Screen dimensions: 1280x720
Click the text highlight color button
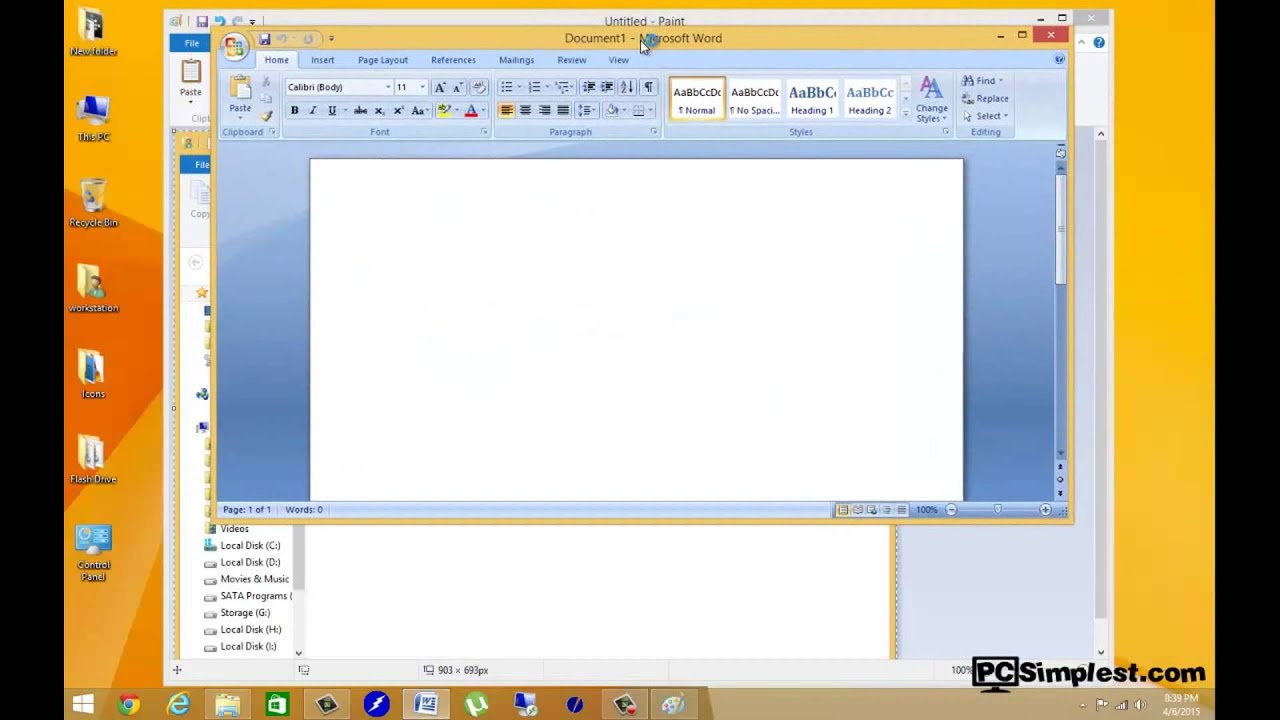(x=444, y=110)
